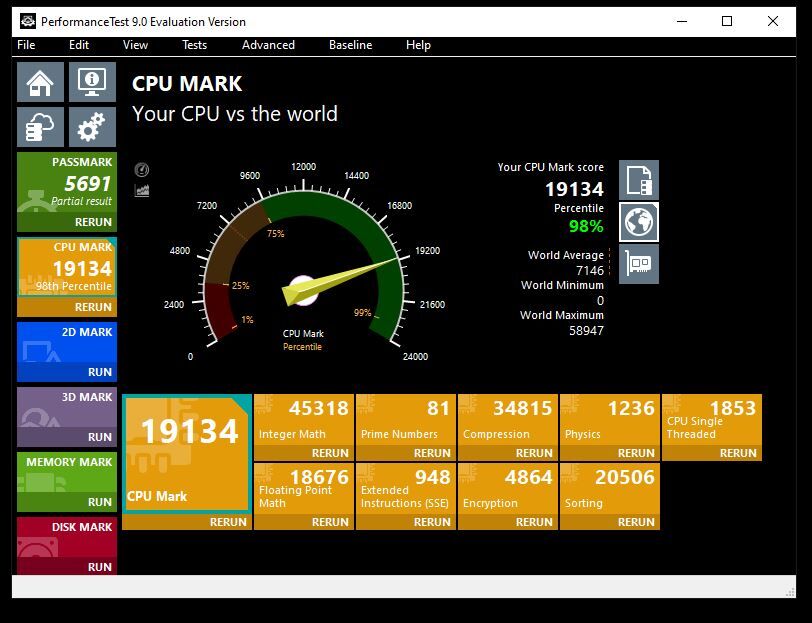This screenshot has height=623, width=812.
Task: Select the CPU MARK 19134 sidebar tile
Action: [x=67, y=267]
